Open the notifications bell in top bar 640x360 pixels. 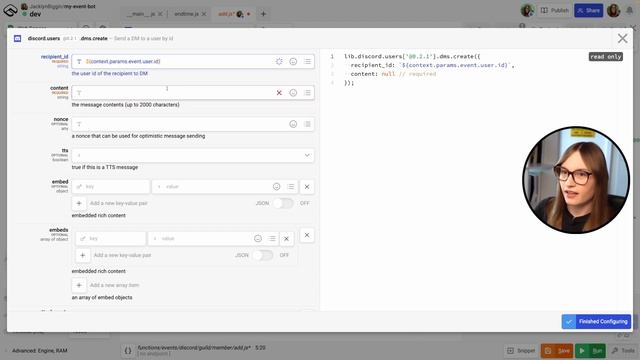point(629,11)
